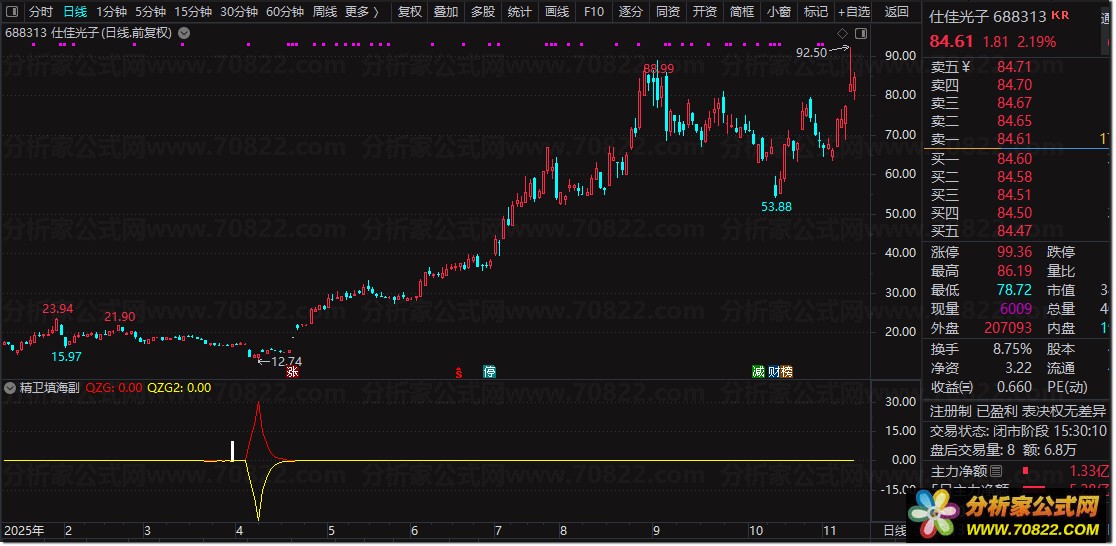Click the 同资 toolbar button
The height and width of the screenshot is (546, 1116).
point(668,11)
